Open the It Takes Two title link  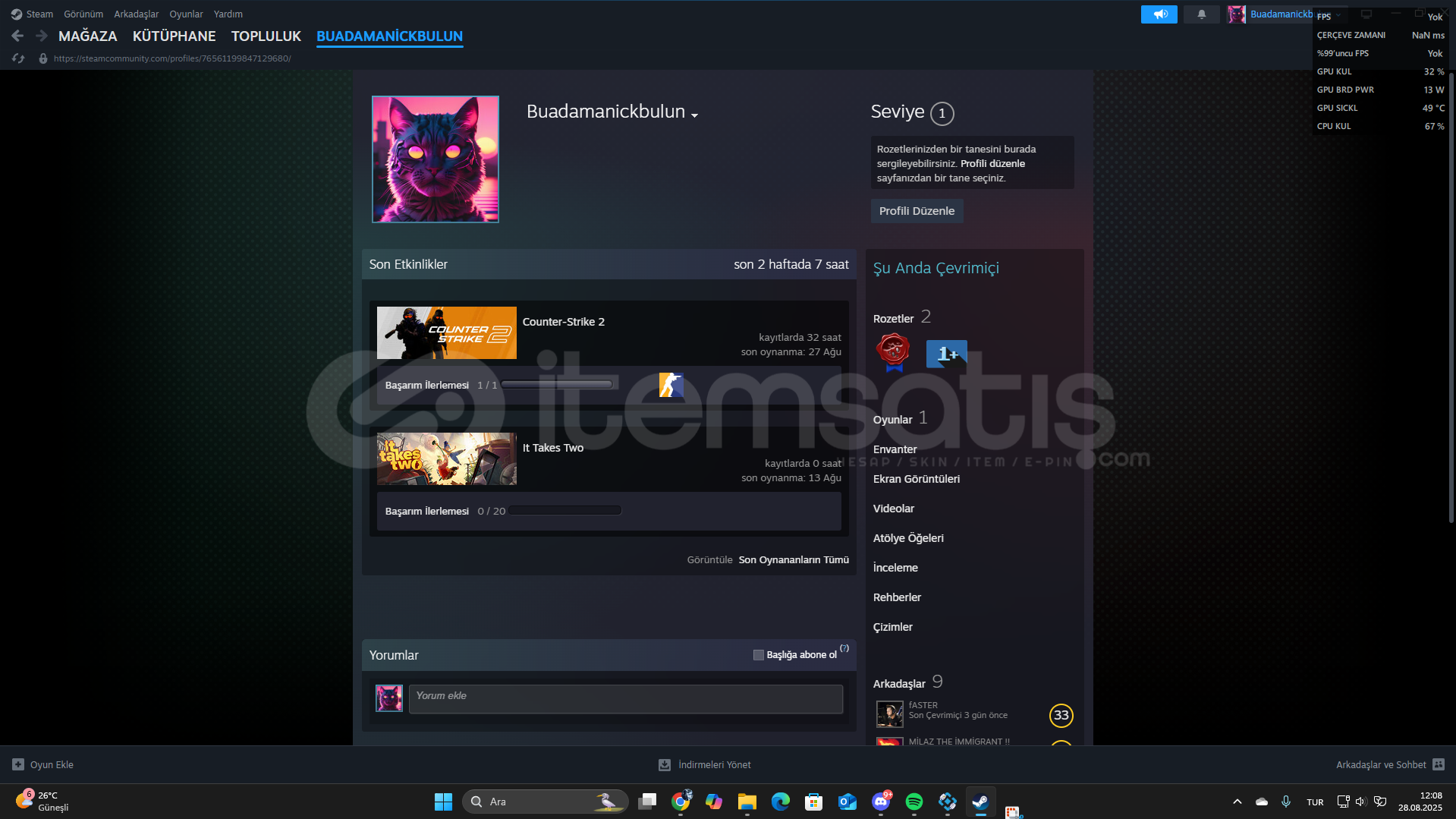tap(553, 448)
